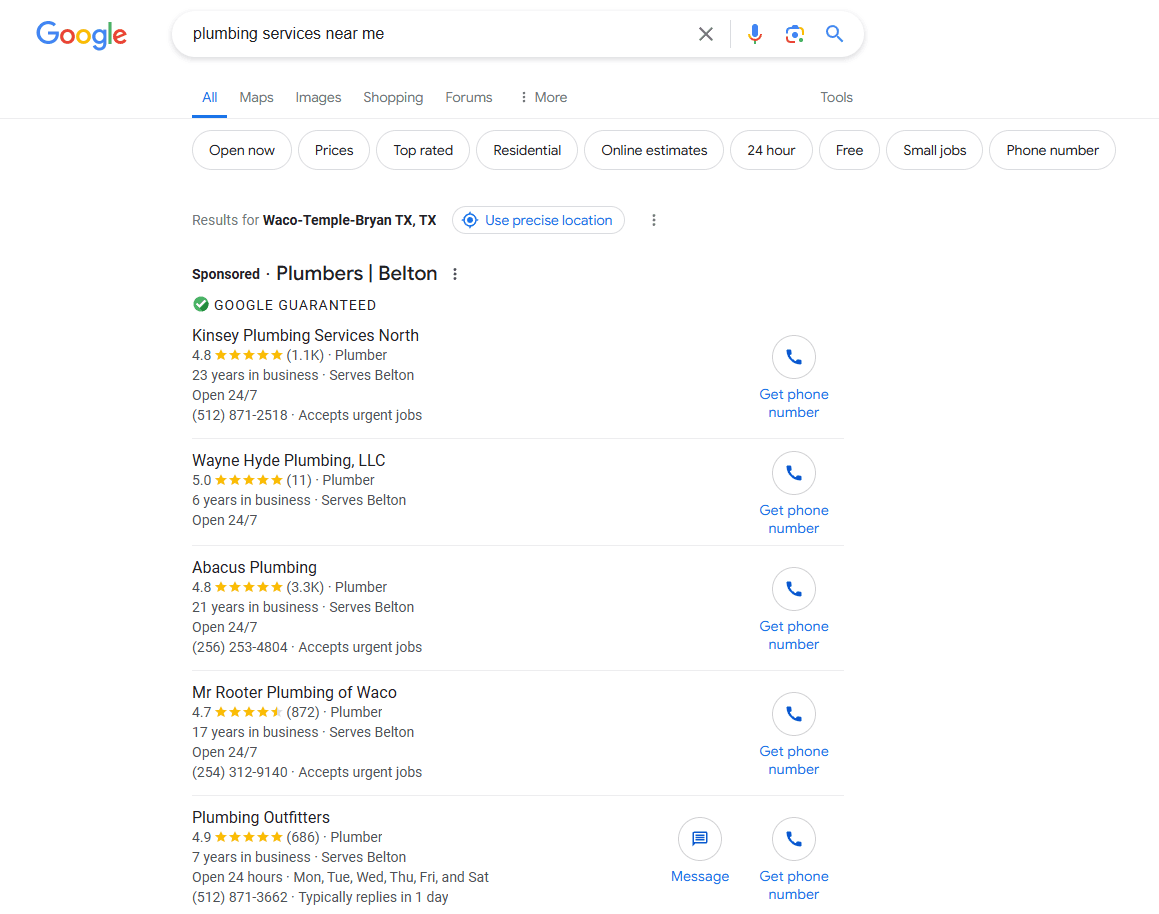Select the All tab
1159x914 pixels.
pyautogui.click(x=209, y=98)
